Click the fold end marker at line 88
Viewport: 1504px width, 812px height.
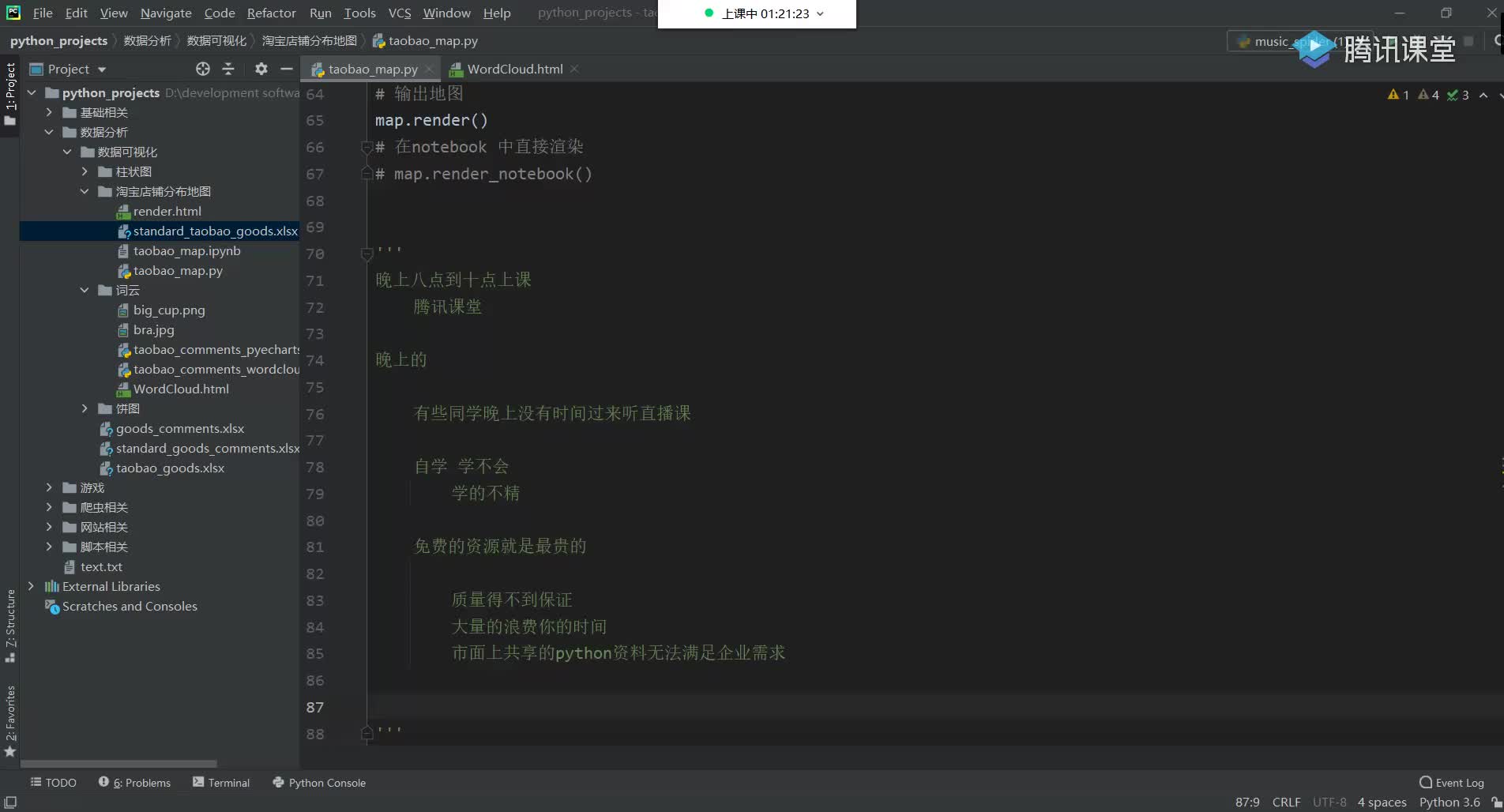coord(367,734)
